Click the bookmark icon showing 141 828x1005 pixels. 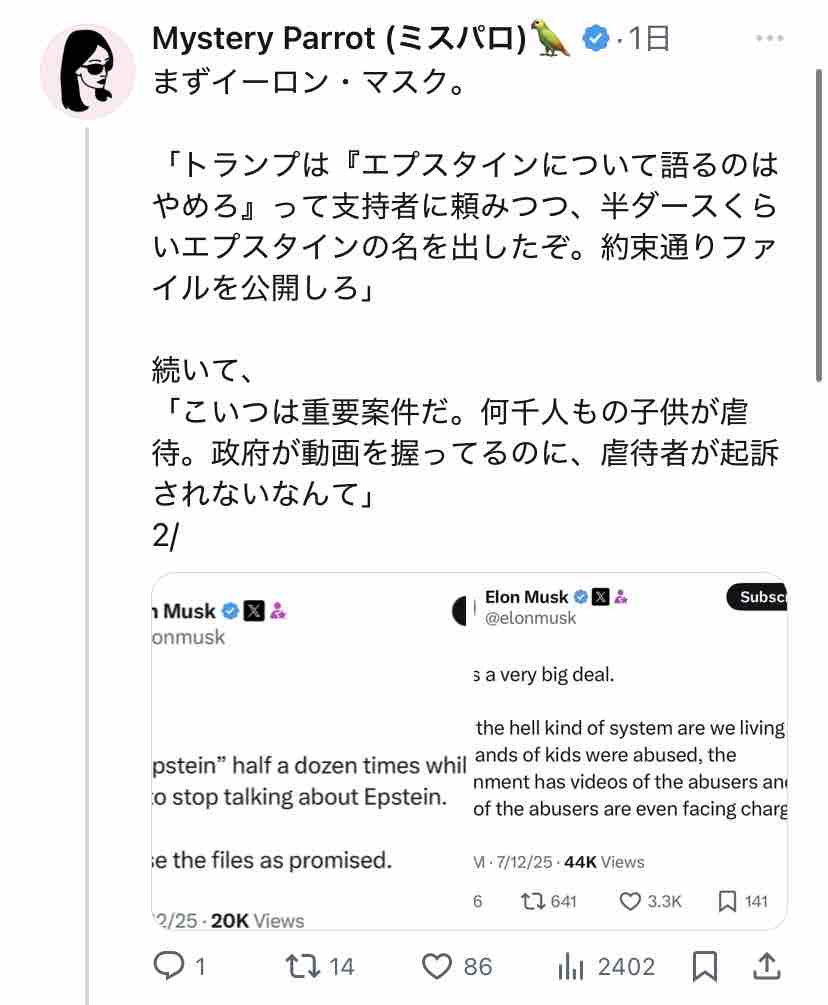click(727, 901)
